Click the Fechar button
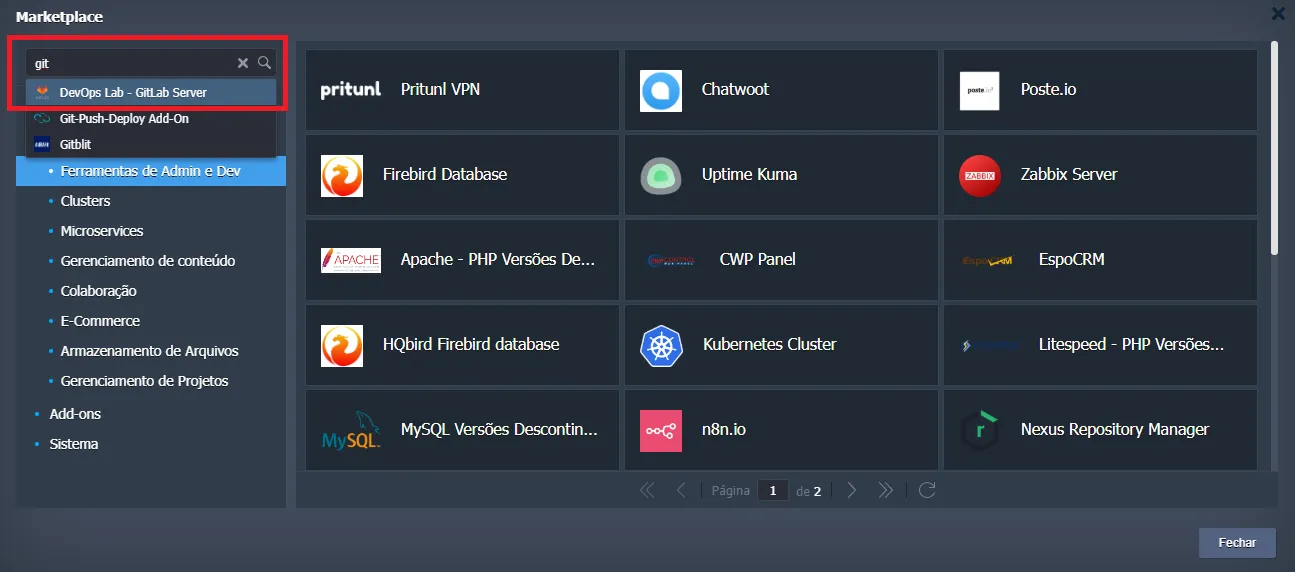Viewport: 1295px width, 572px height. tap(1237, 542)
